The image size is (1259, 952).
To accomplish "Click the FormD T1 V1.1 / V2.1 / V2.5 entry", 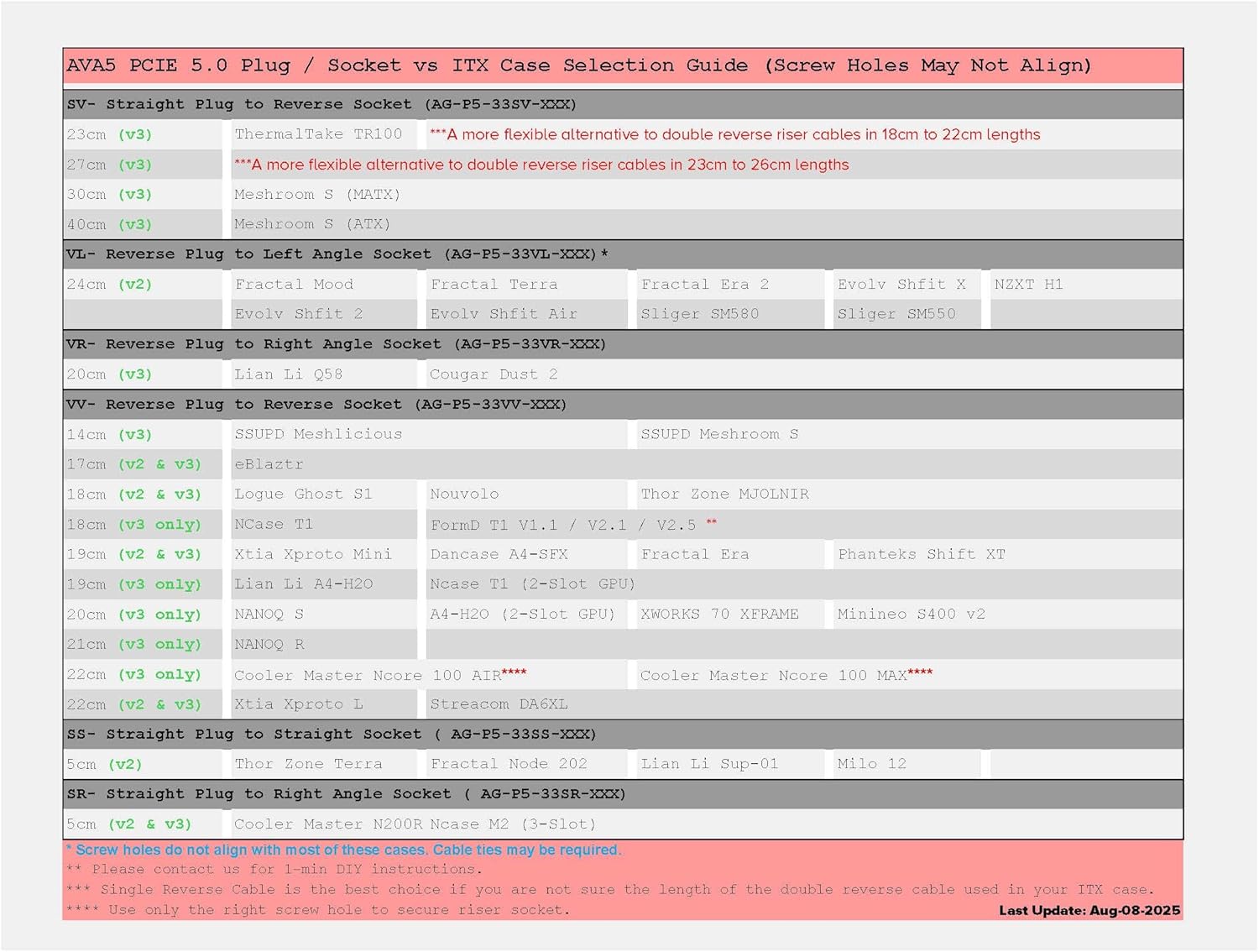I will [x=563, y=525].
